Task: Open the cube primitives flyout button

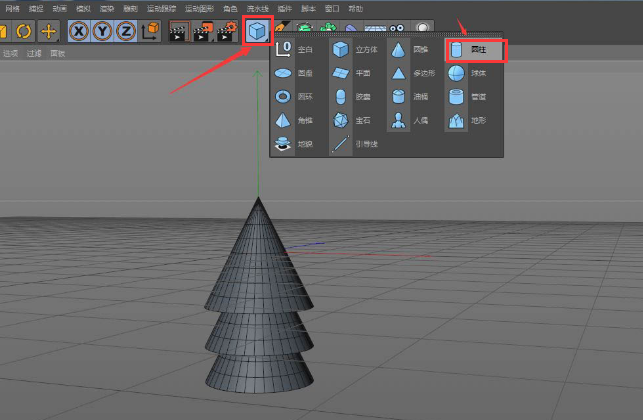Action: tap(257, 30)
